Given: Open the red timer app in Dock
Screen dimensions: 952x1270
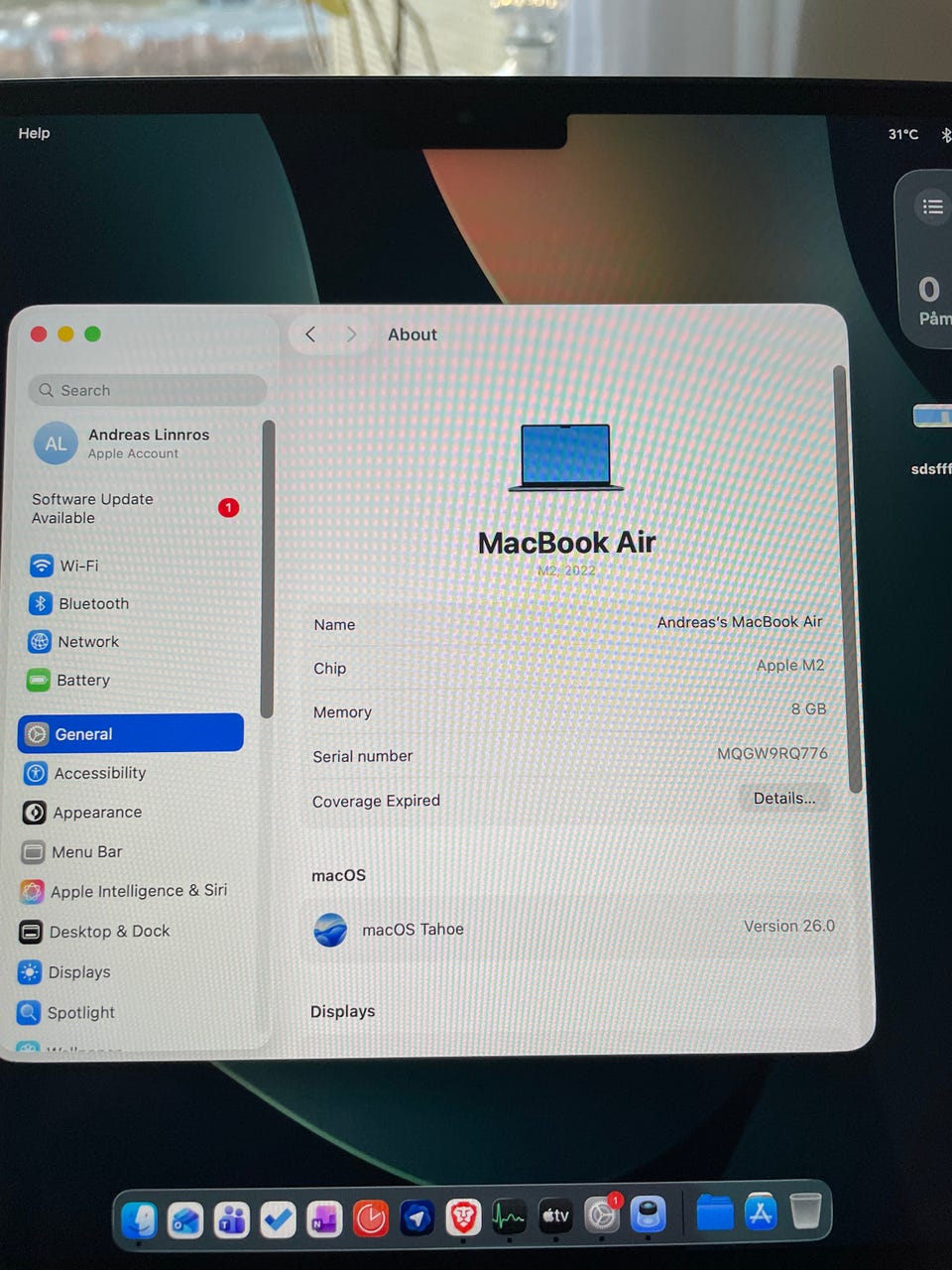Looking at the screenshot, I should point(371,1218).
